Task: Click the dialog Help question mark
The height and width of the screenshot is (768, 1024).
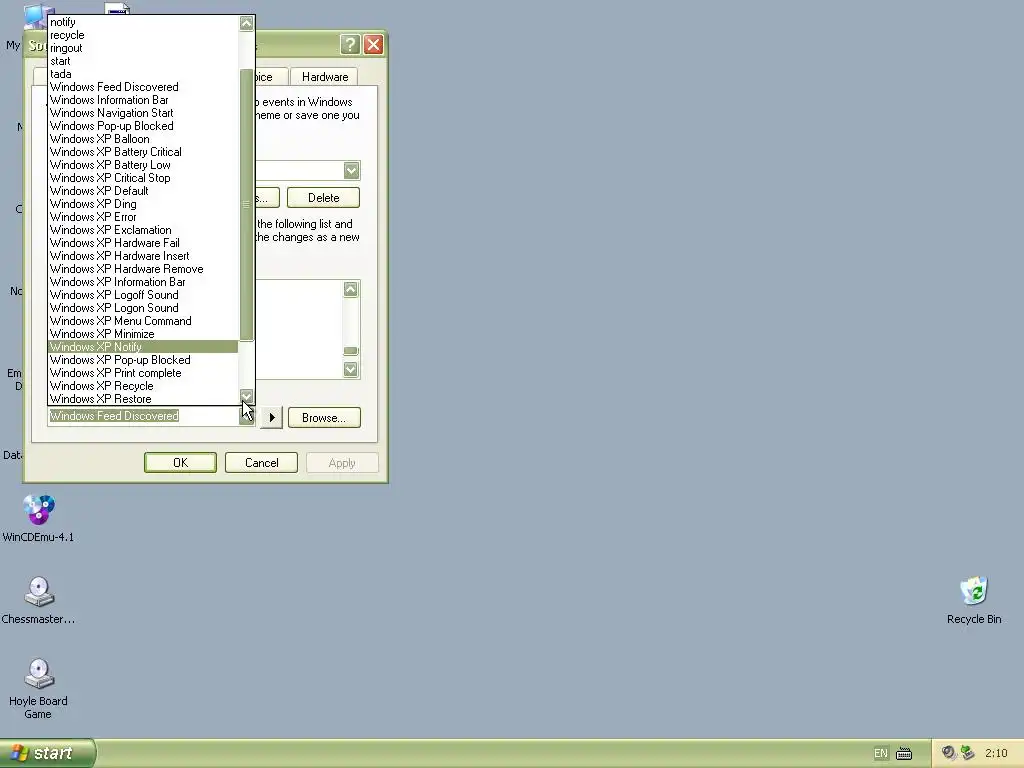Action: click(x=350, y=44)
